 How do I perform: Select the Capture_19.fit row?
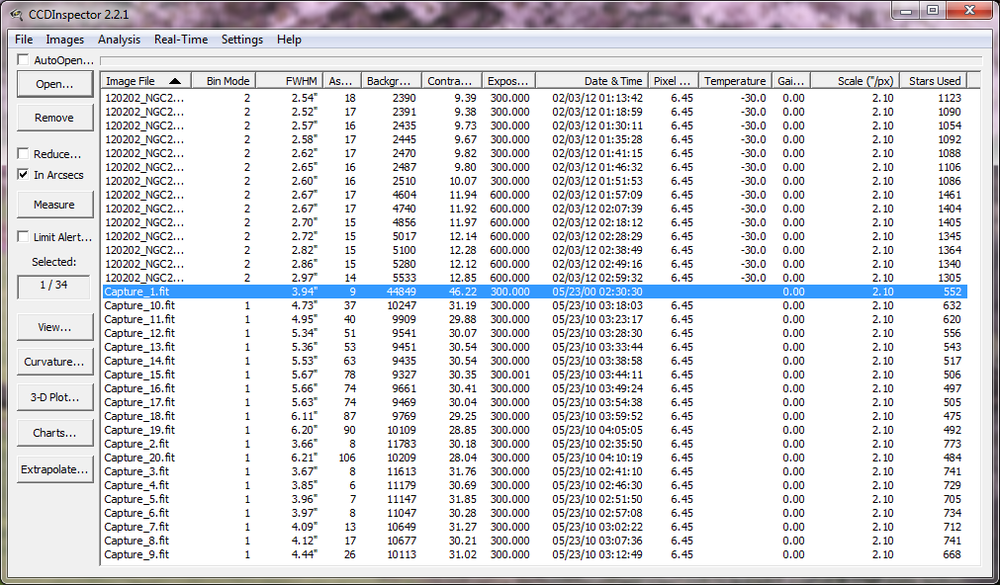coord(535,430)
